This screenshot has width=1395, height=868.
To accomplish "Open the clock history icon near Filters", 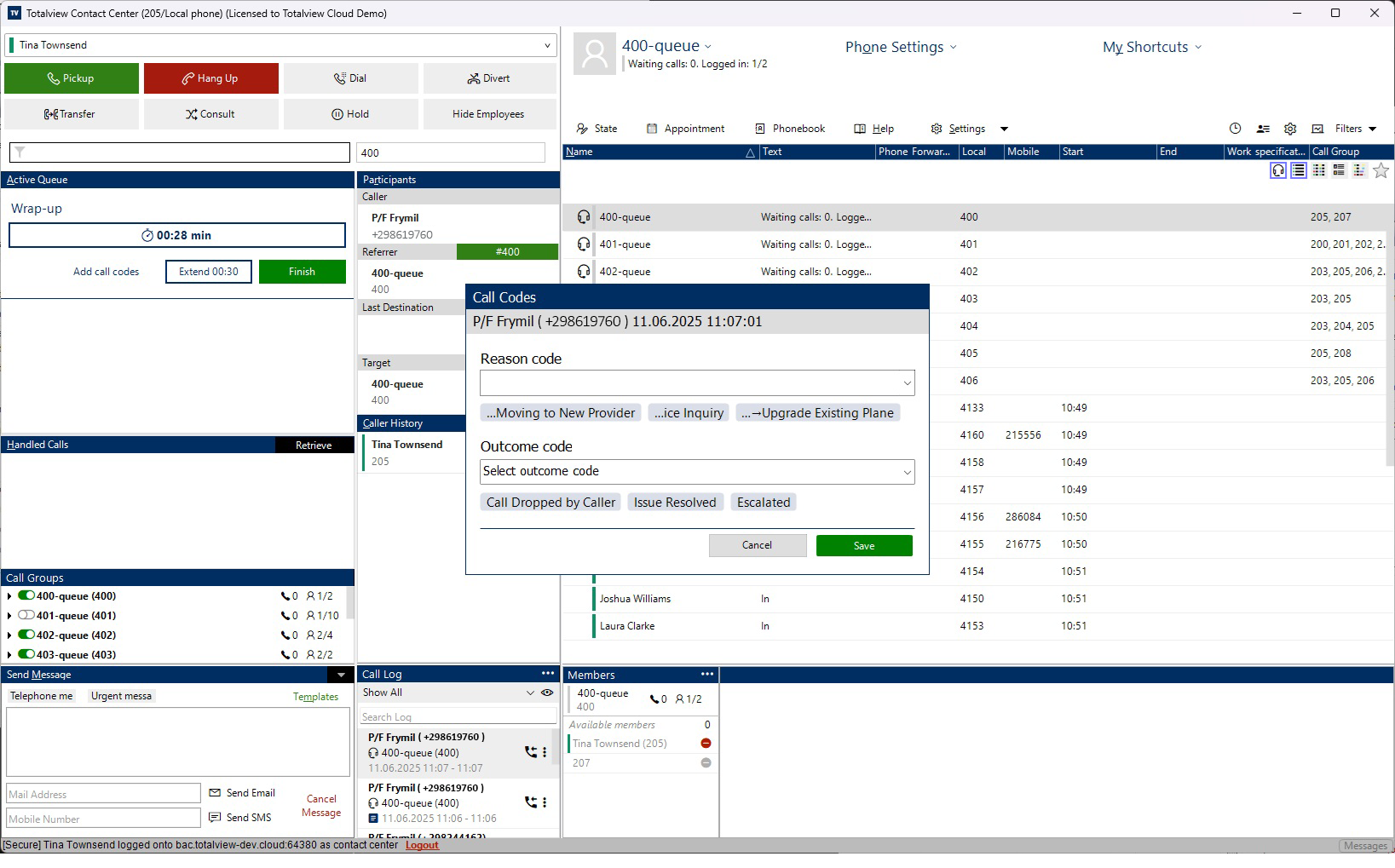I will 1235,129.
